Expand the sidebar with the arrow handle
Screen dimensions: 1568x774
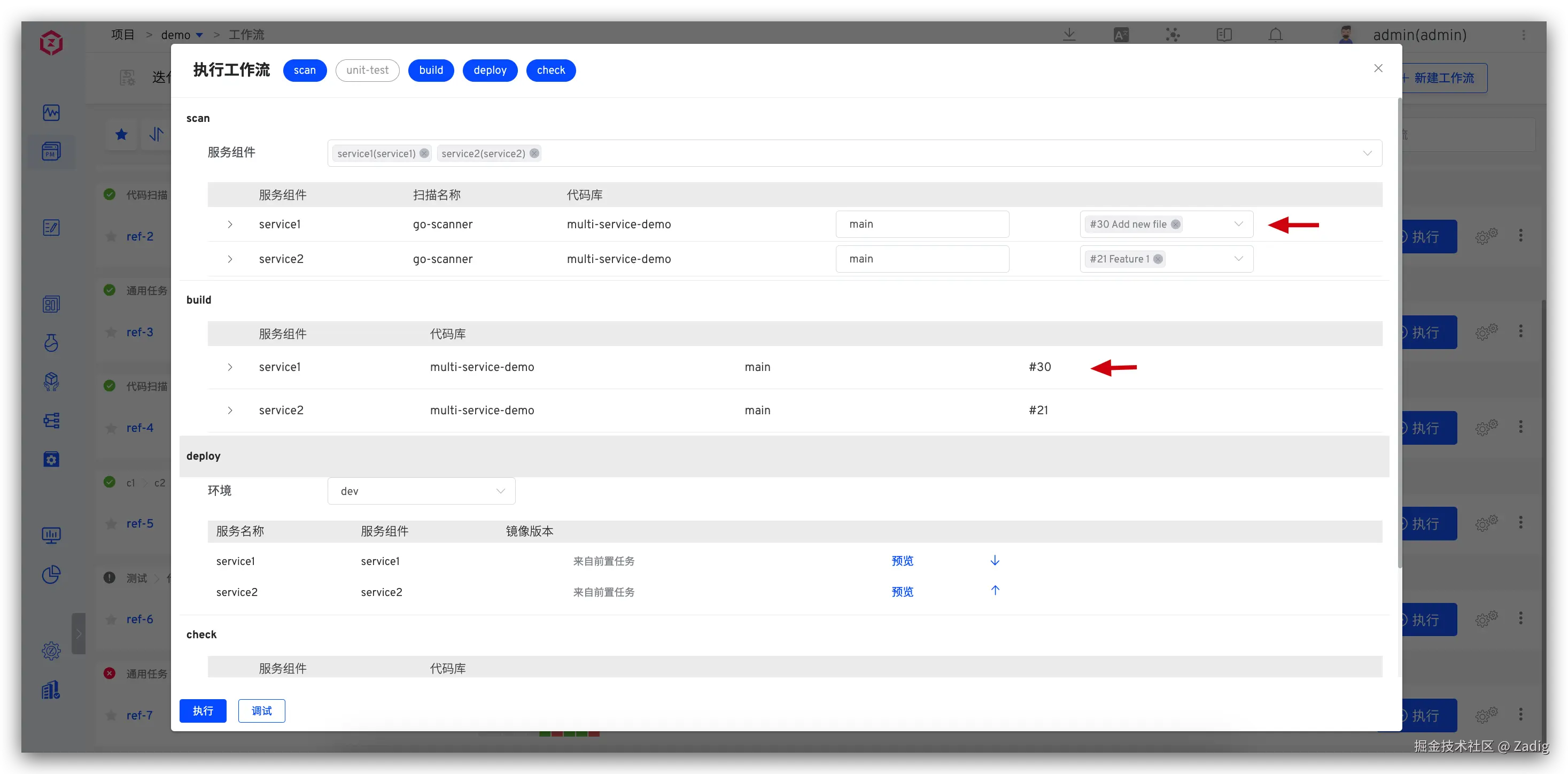pos(78,633)
